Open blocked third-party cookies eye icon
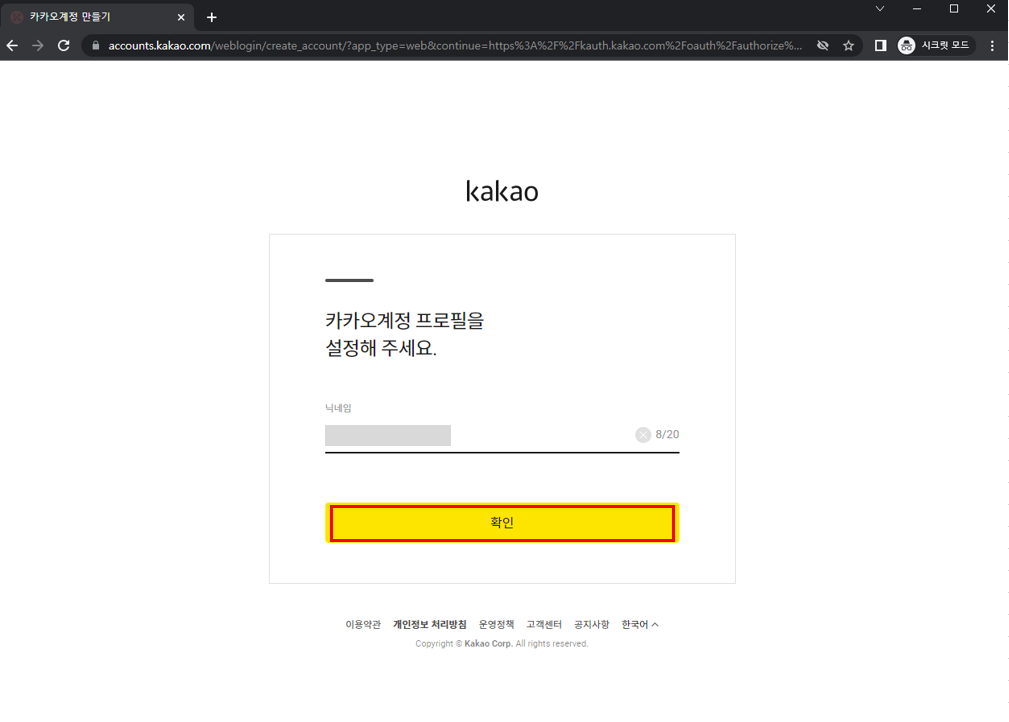Viewport: 1009px width, 722px height. coord(822,46)
